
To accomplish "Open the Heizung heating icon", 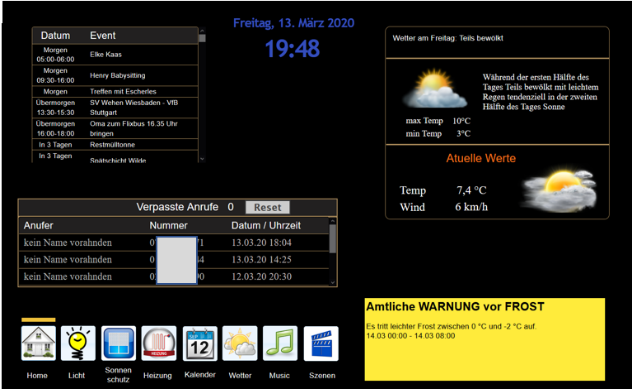I will (159, 343).
